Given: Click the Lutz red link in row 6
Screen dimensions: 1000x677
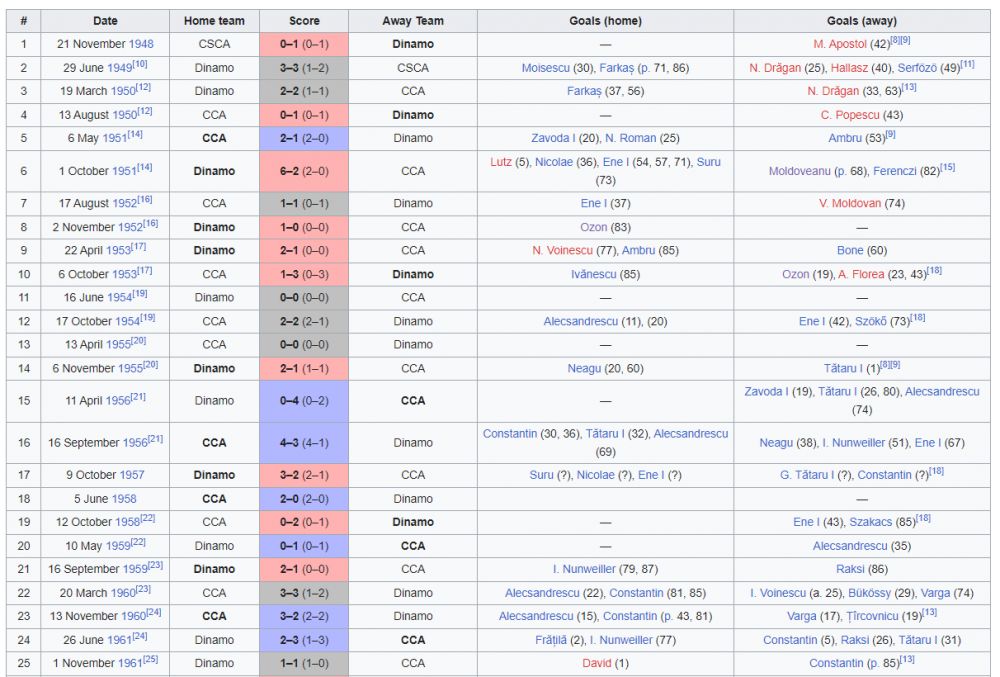Looking at the screenshot, I should coord(501,162).
